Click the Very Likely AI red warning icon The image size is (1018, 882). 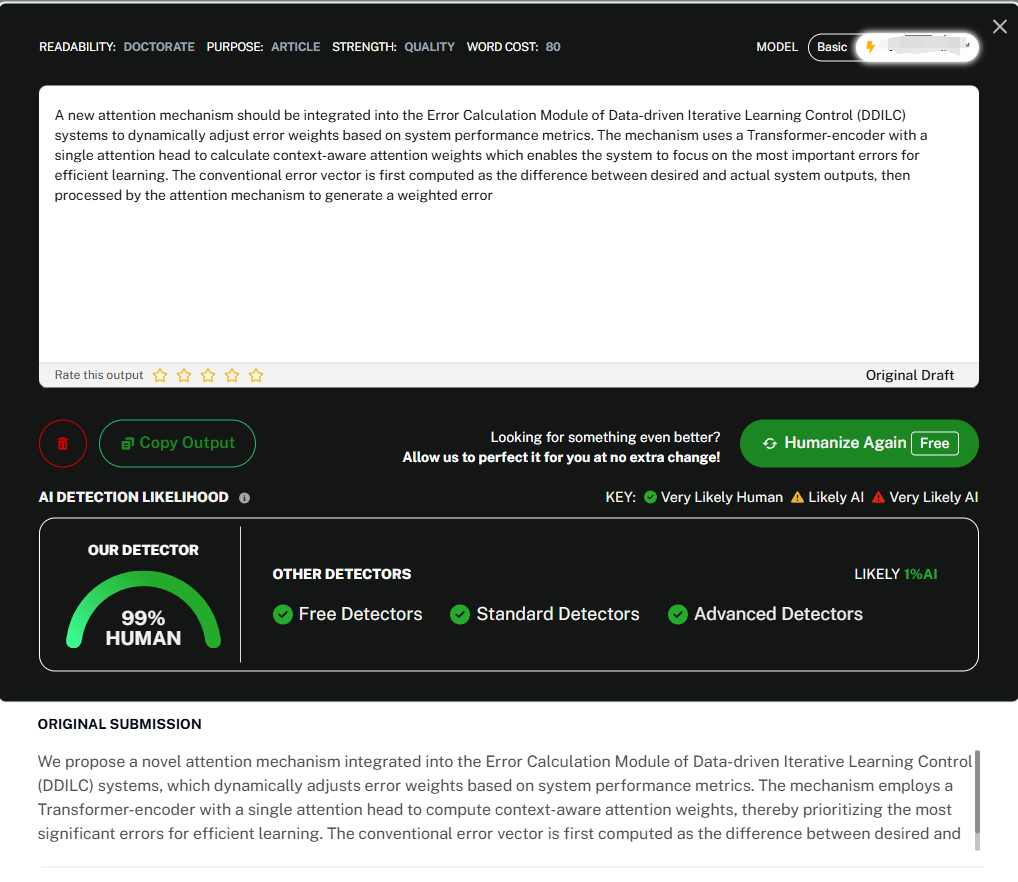(878, 497)
